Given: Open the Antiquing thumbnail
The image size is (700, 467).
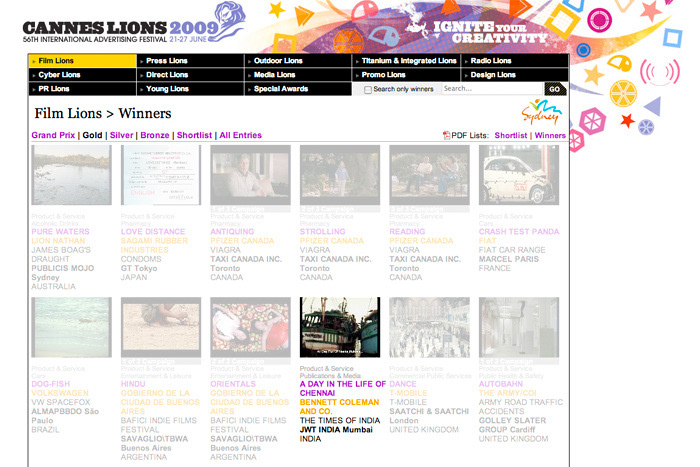Looking at the screenshot, I should [250, 175].
